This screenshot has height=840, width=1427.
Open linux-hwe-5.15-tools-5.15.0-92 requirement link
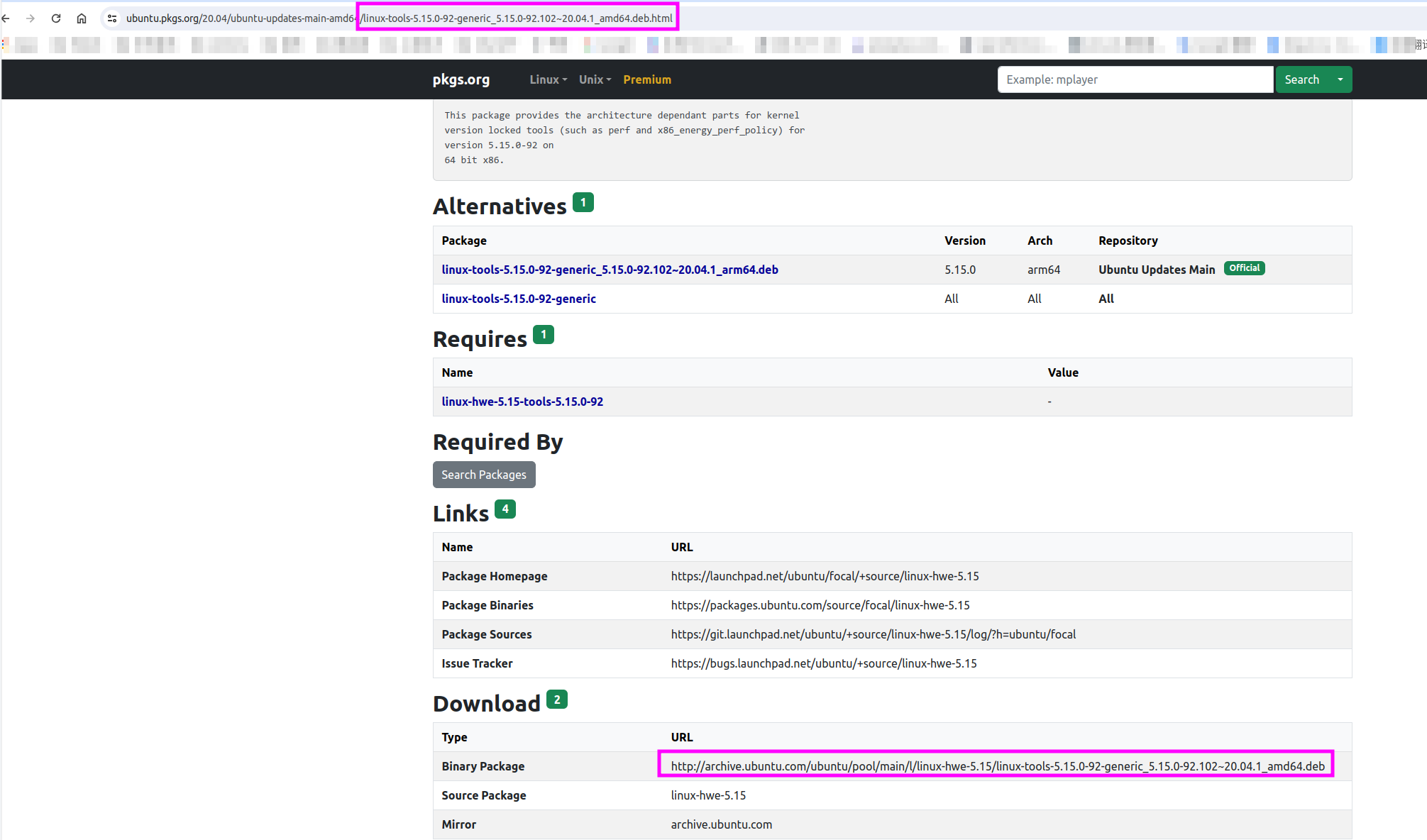(x=522, y=402)
